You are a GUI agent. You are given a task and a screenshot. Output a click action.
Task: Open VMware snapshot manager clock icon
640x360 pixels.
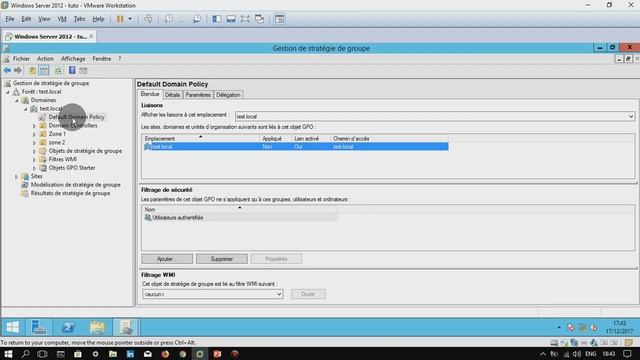197,19
